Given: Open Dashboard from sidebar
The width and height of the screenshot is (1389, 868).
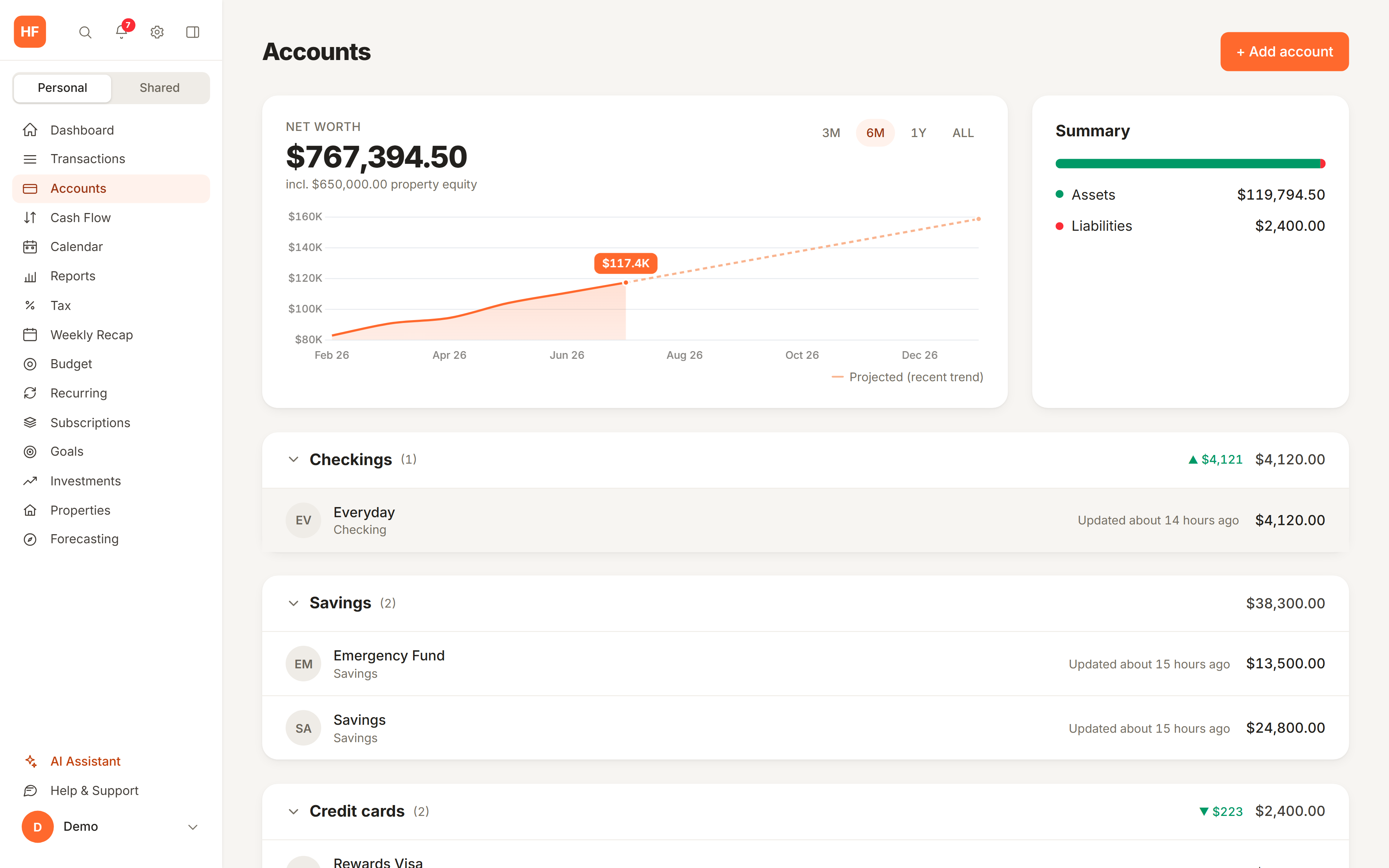Looking at the screenshot, I should coord(111,130).
